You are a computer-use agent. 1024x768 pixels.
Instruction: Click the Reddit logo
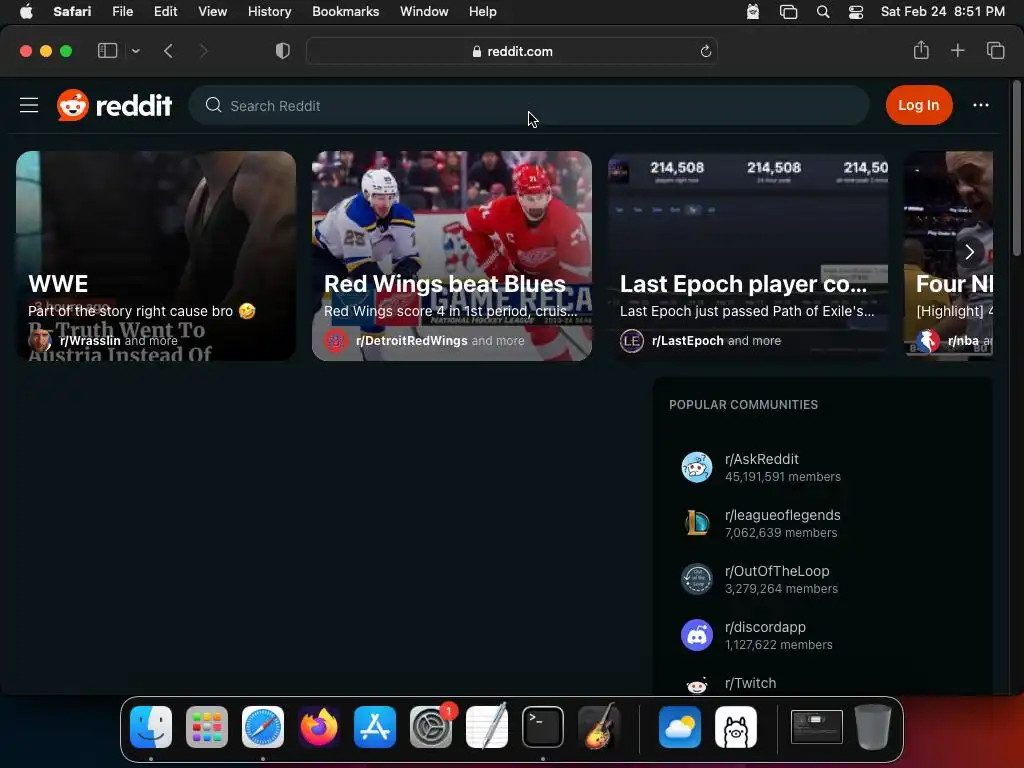tap(114, 105)
